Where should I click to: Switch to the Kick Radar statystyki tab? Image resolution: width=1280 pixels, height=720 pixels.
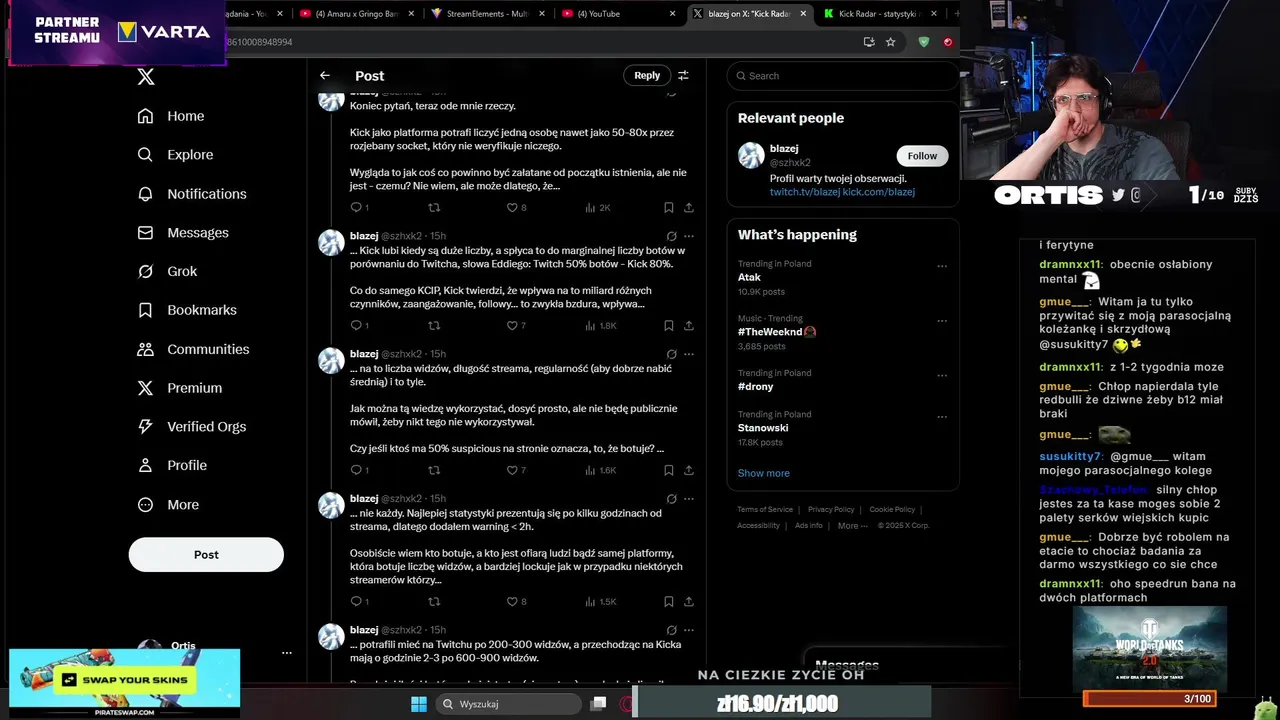coord(882,14)
